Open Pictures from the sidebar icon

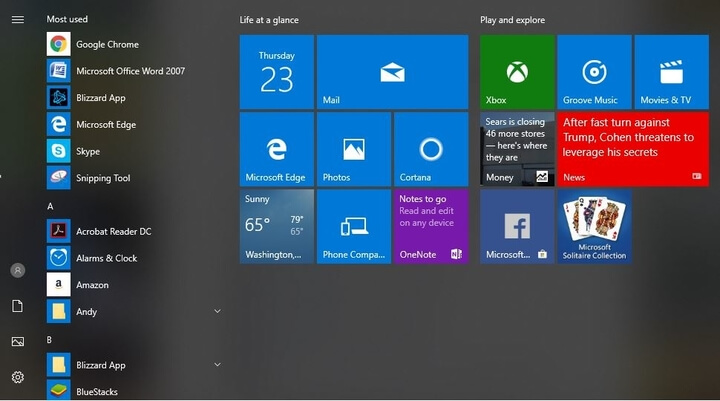(x=17, y=341)
